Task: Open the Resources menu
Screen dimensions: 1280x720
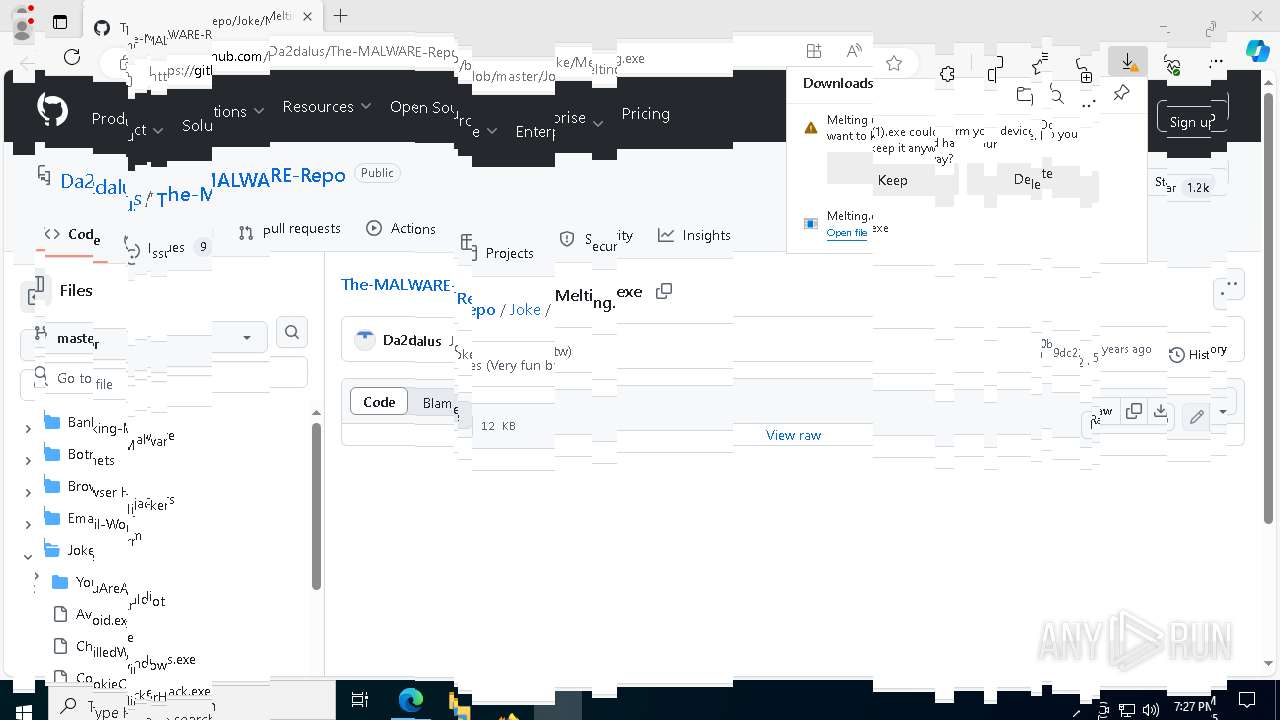Action: tap(326, 106)
